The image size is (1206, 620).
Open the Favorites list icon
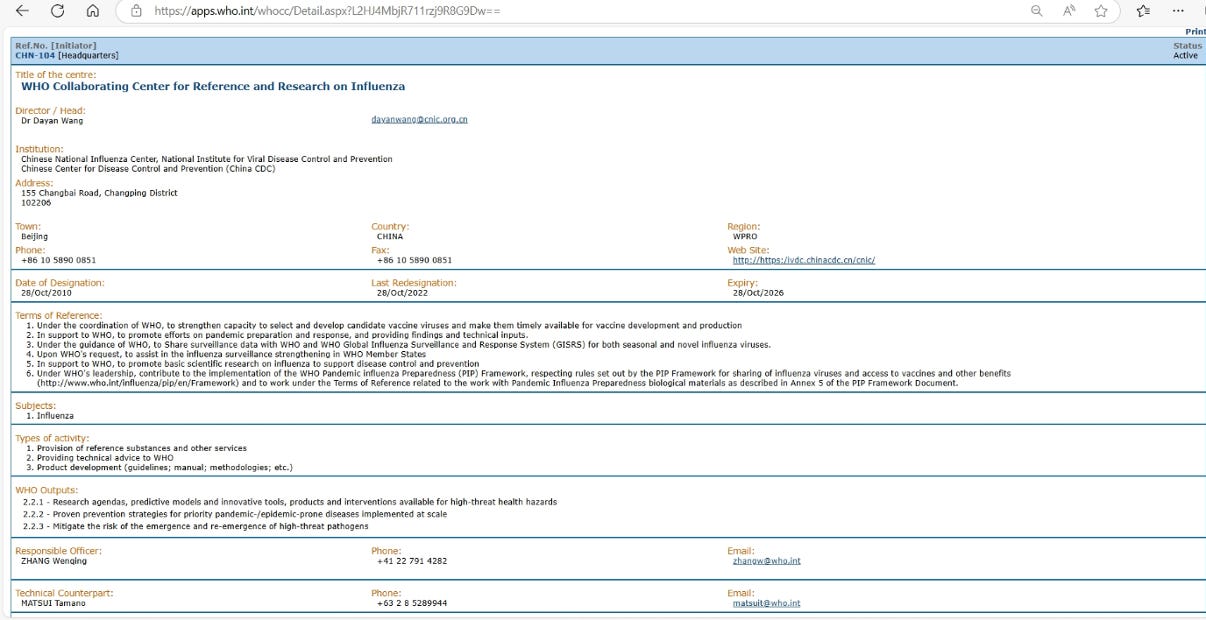point(1143,11)
